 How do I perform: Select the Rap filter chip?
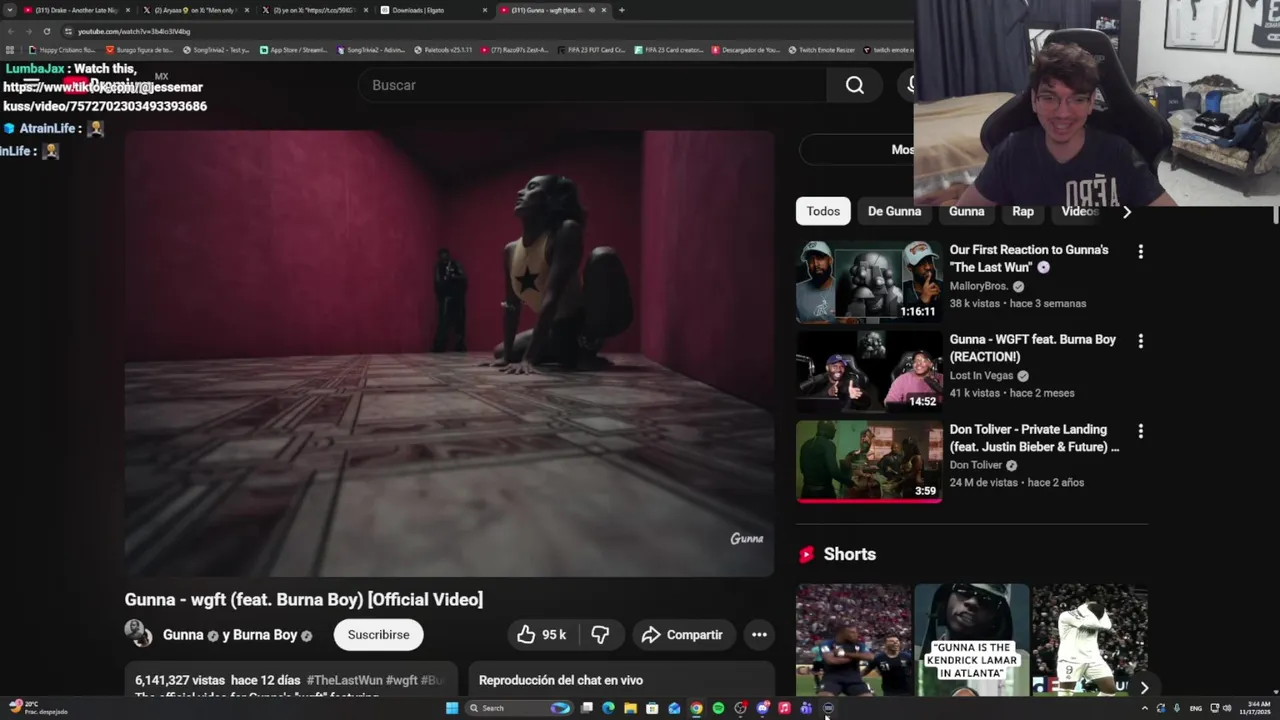click(1023, 211)
